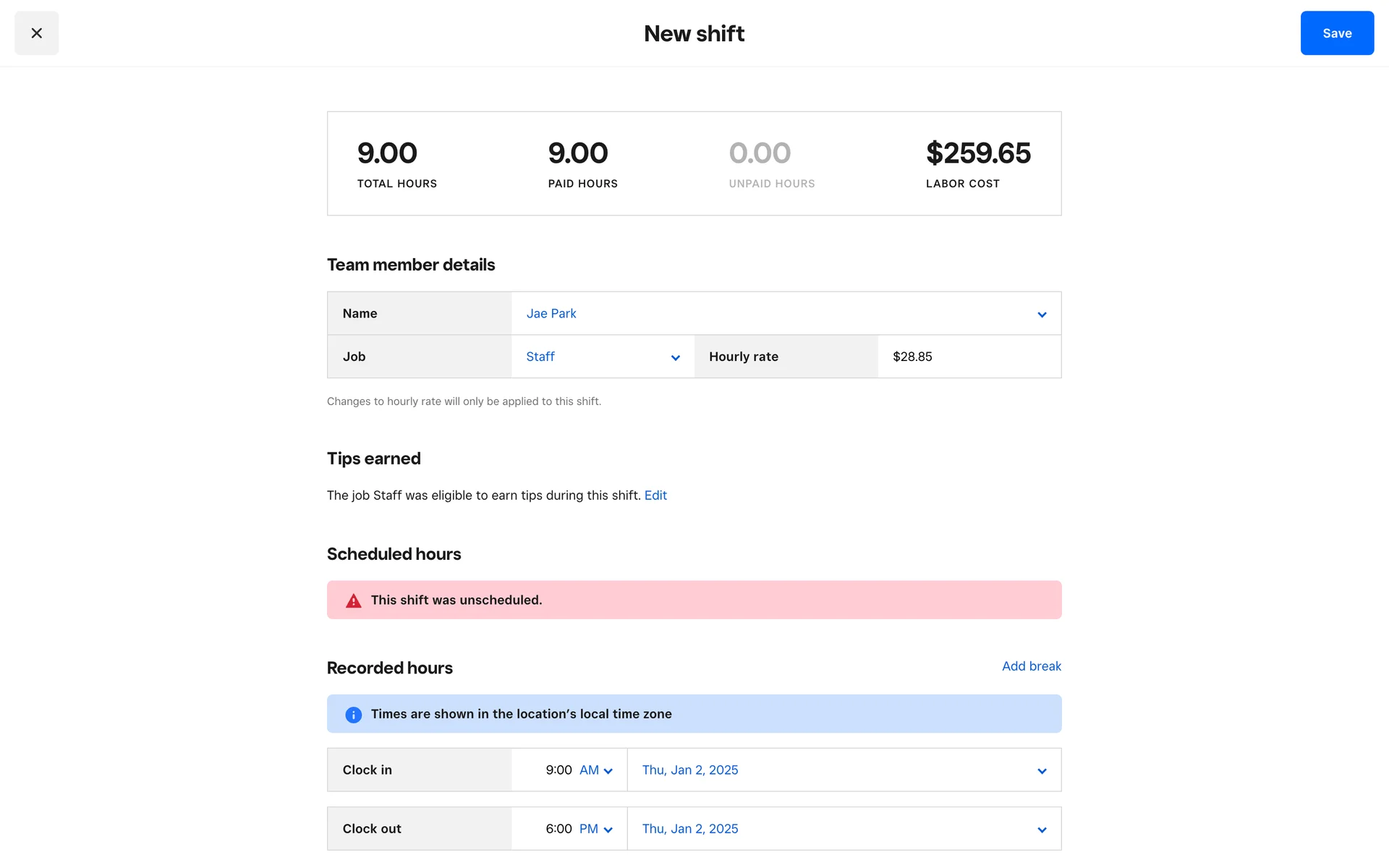Image resolution: width=1389 pixels, height=868 pixels.
Task: Save the new shift
Action: [1336, 33]
